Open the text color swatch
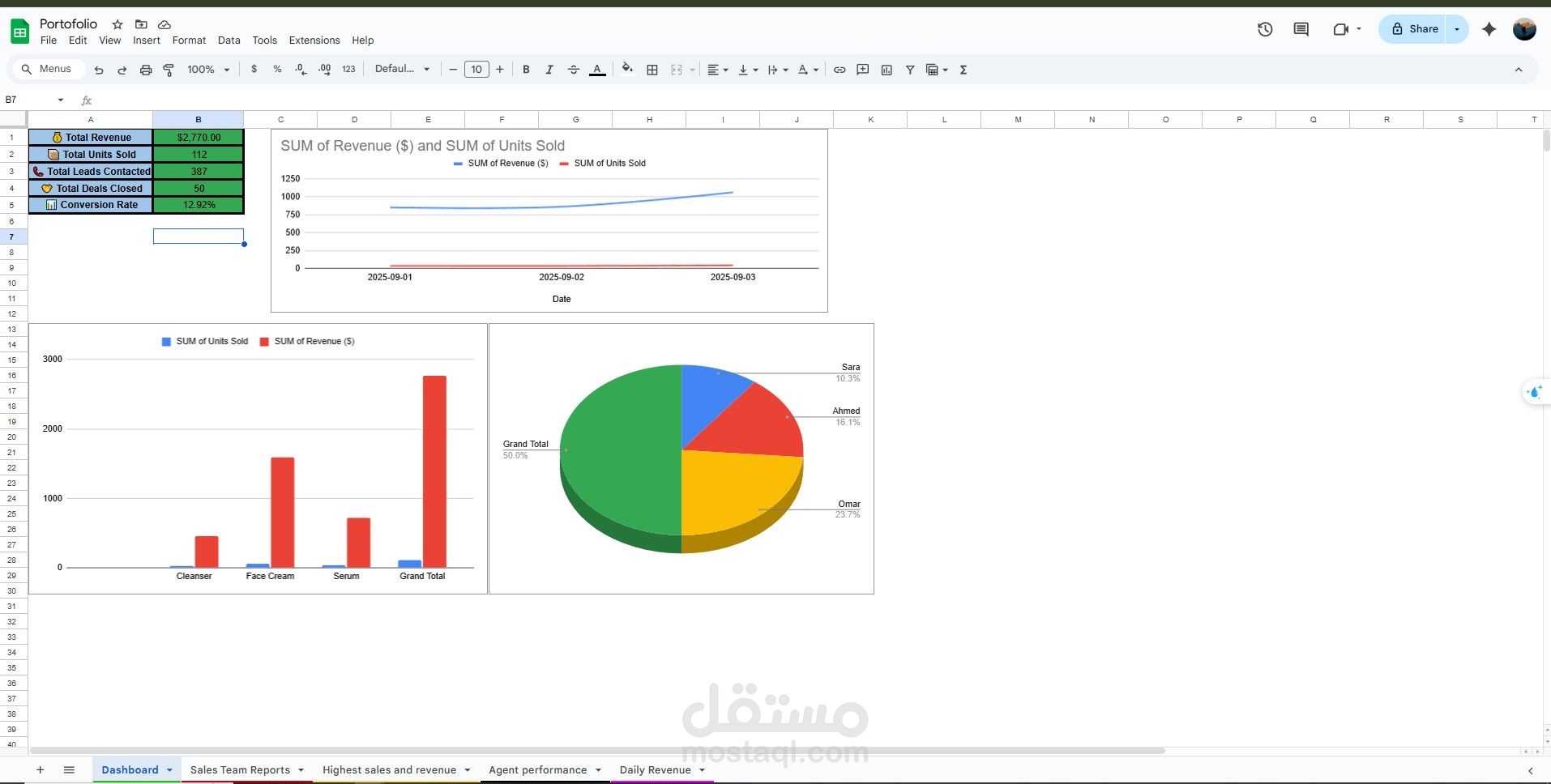 point(597,70)
